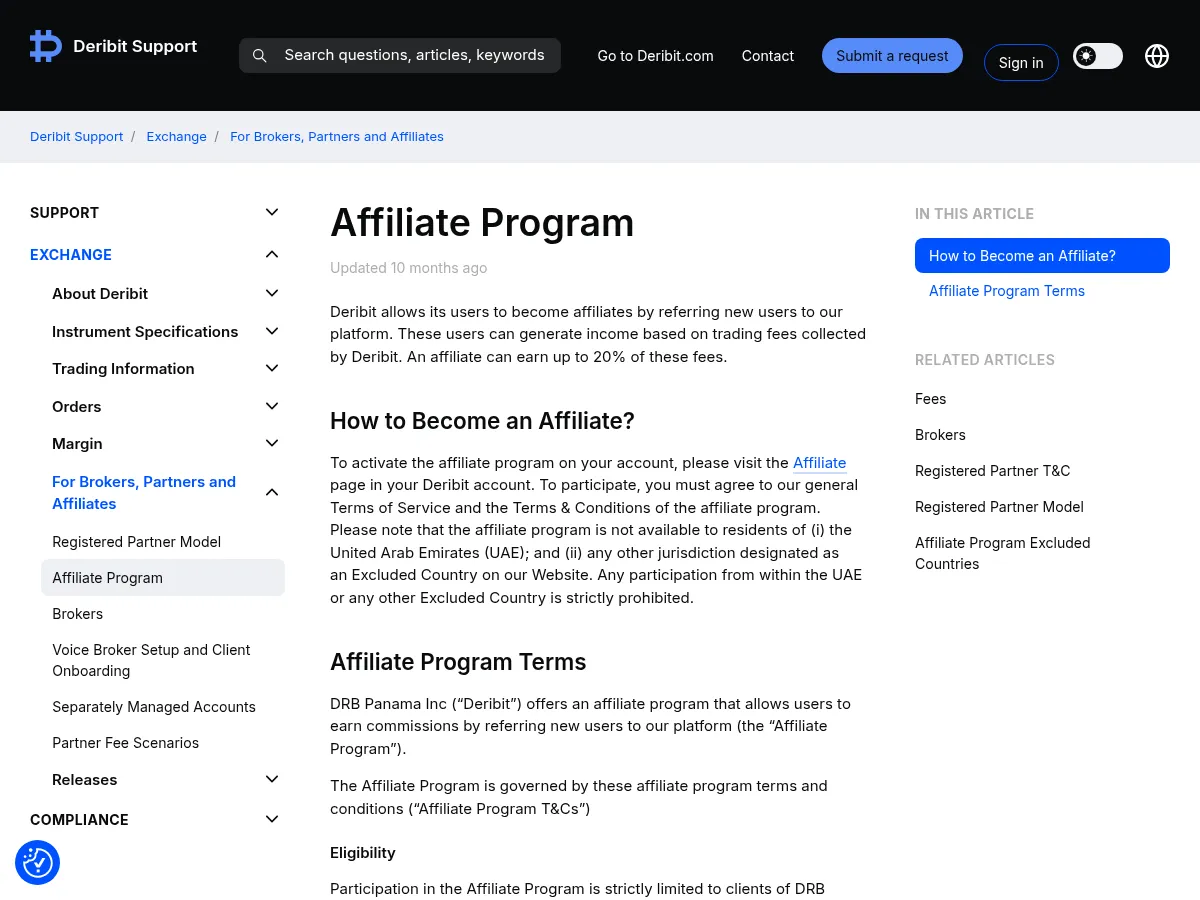The image size is (1200, 900).
Task: Jump to Affiliate Program Terms section
Action: point(1006,291)
